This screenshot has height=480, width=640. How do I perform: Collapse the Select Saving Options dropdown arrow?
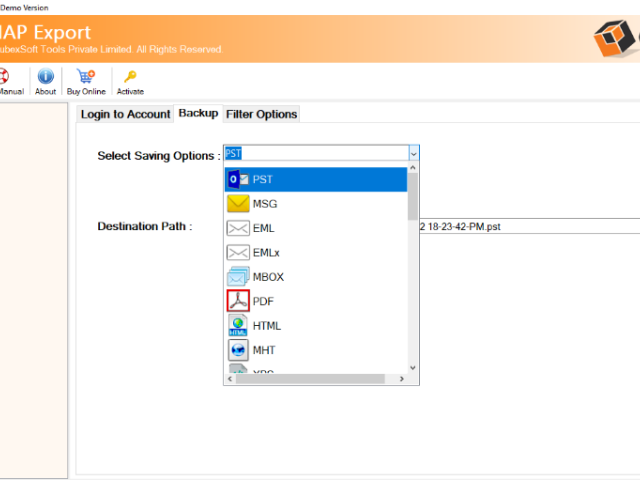pyautogui.click(x=413, y=153)
